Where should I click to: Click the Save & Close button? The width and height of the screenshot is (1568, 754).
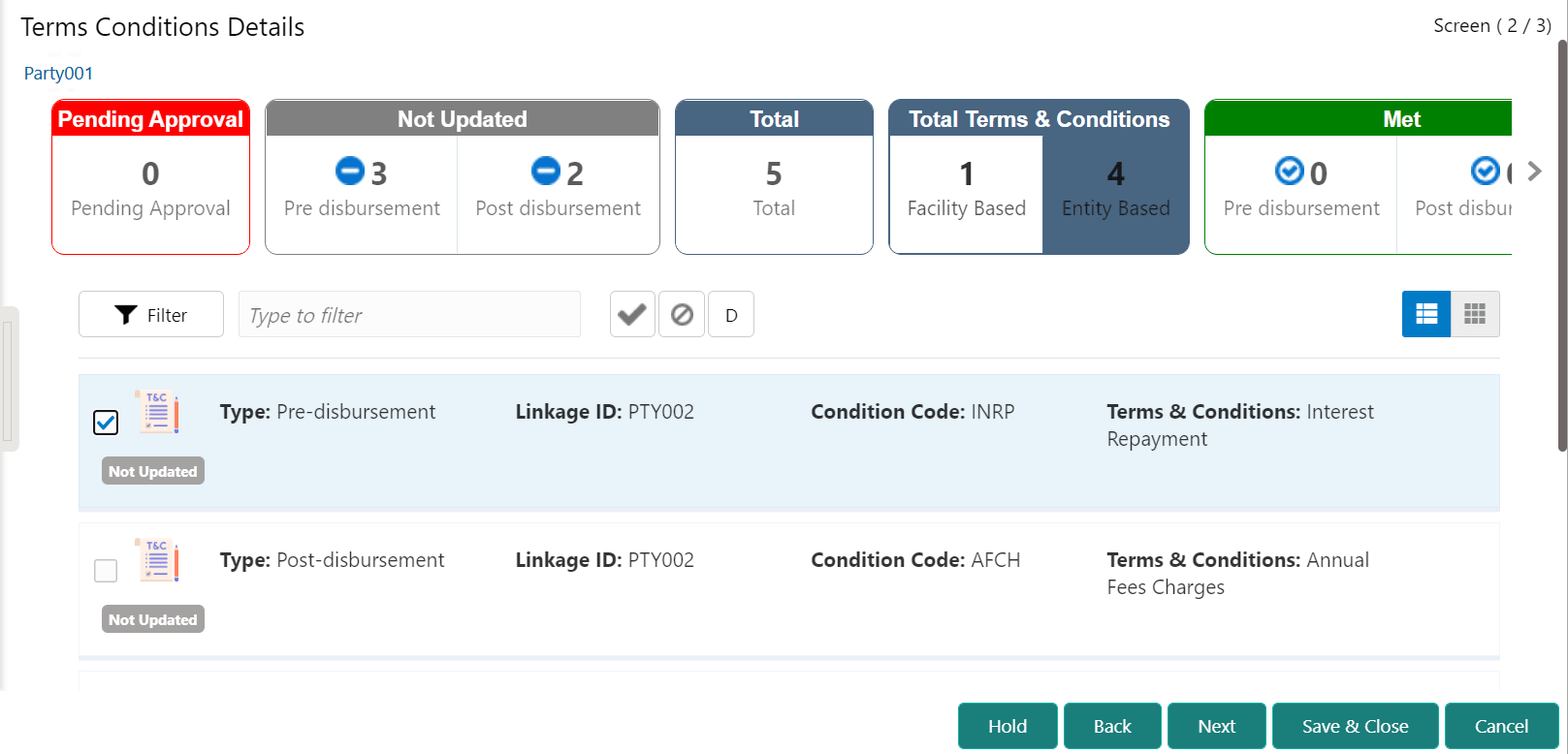1355,726
